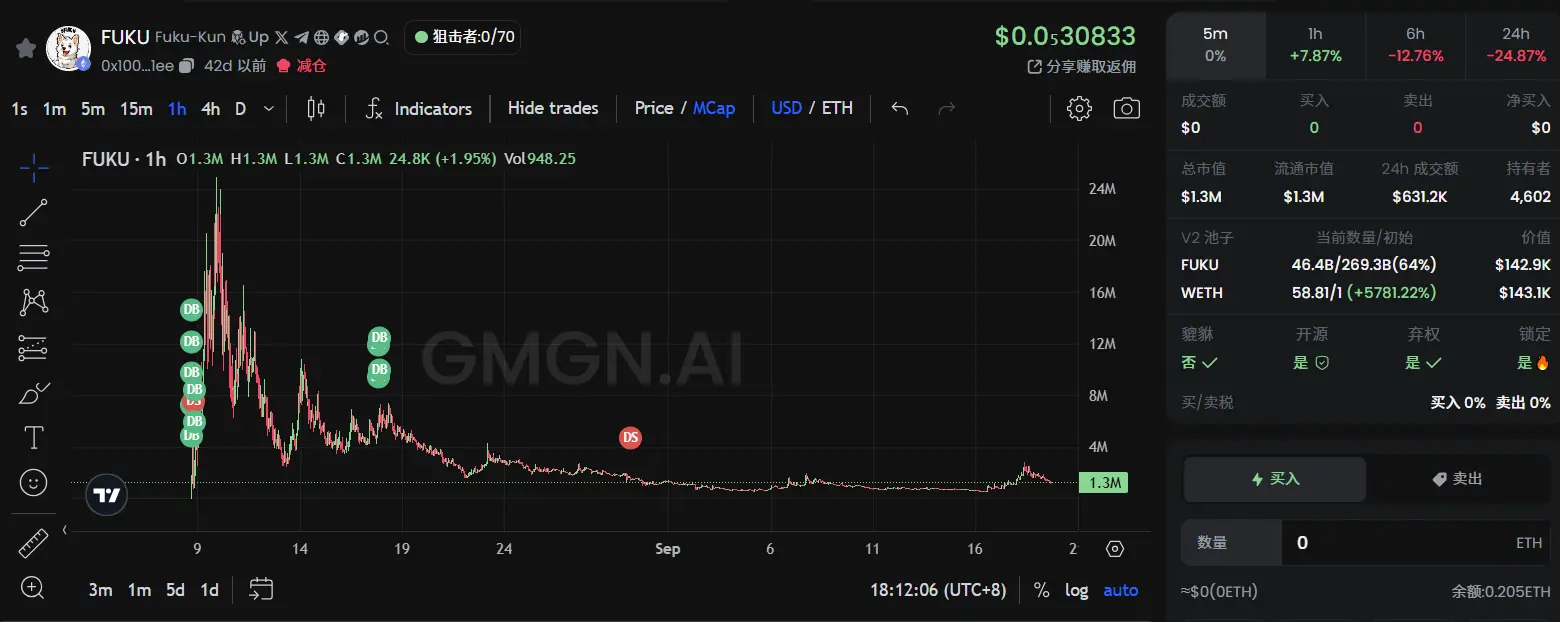Viewport: 1560px width, 622px height.
Task: Set chart range to 3m
Action: 100,590
